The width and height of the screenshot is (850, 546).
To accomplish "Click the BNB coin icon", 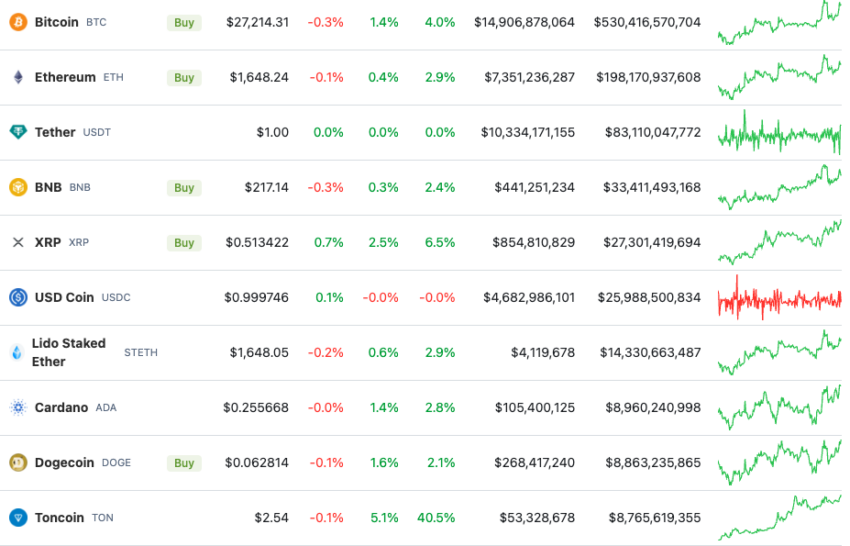I will tap(18, 188).
